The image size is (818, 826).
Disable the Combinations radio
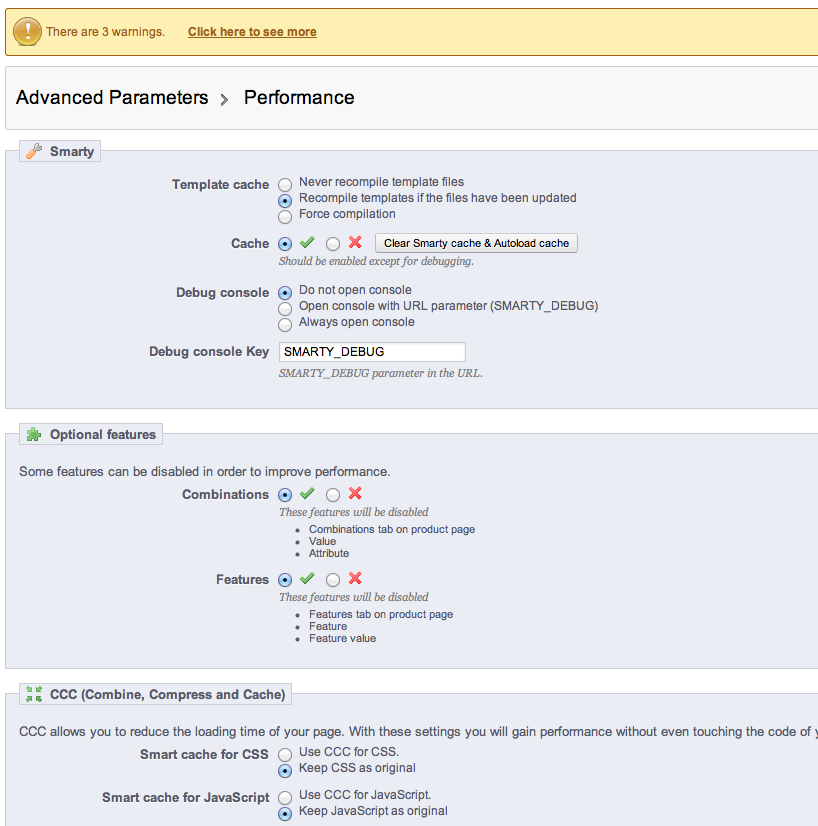pyautogui.click(x=333, y=495)
